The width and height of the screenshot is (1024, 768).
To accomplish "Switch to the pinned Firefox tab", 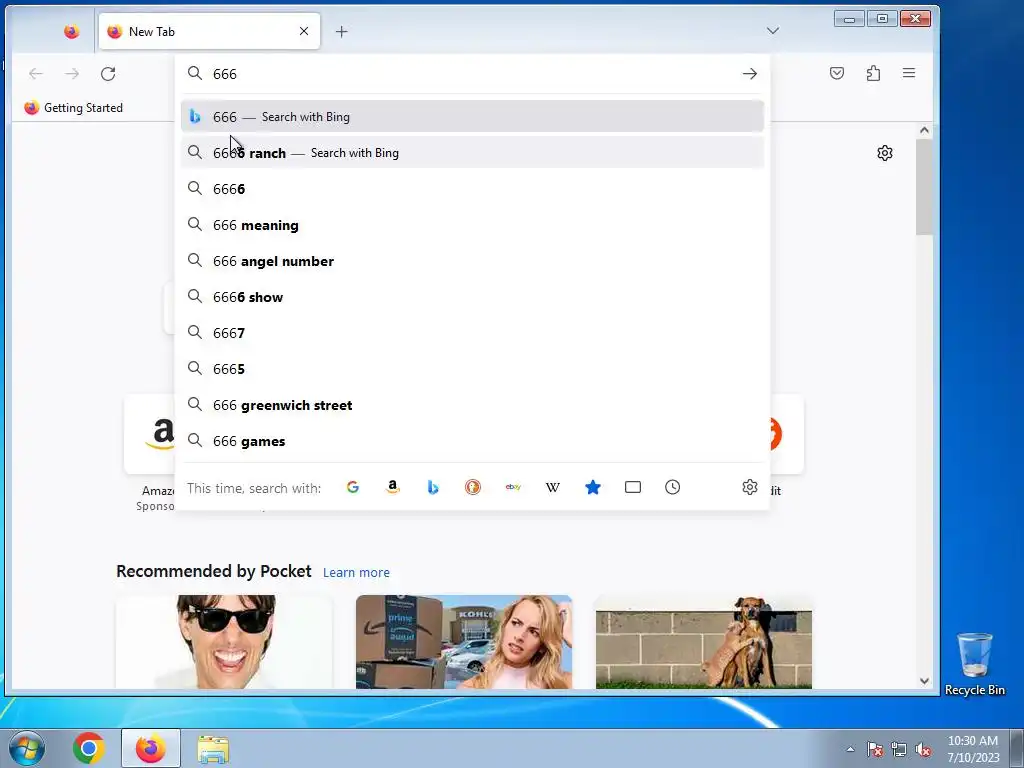I will 71,31.
